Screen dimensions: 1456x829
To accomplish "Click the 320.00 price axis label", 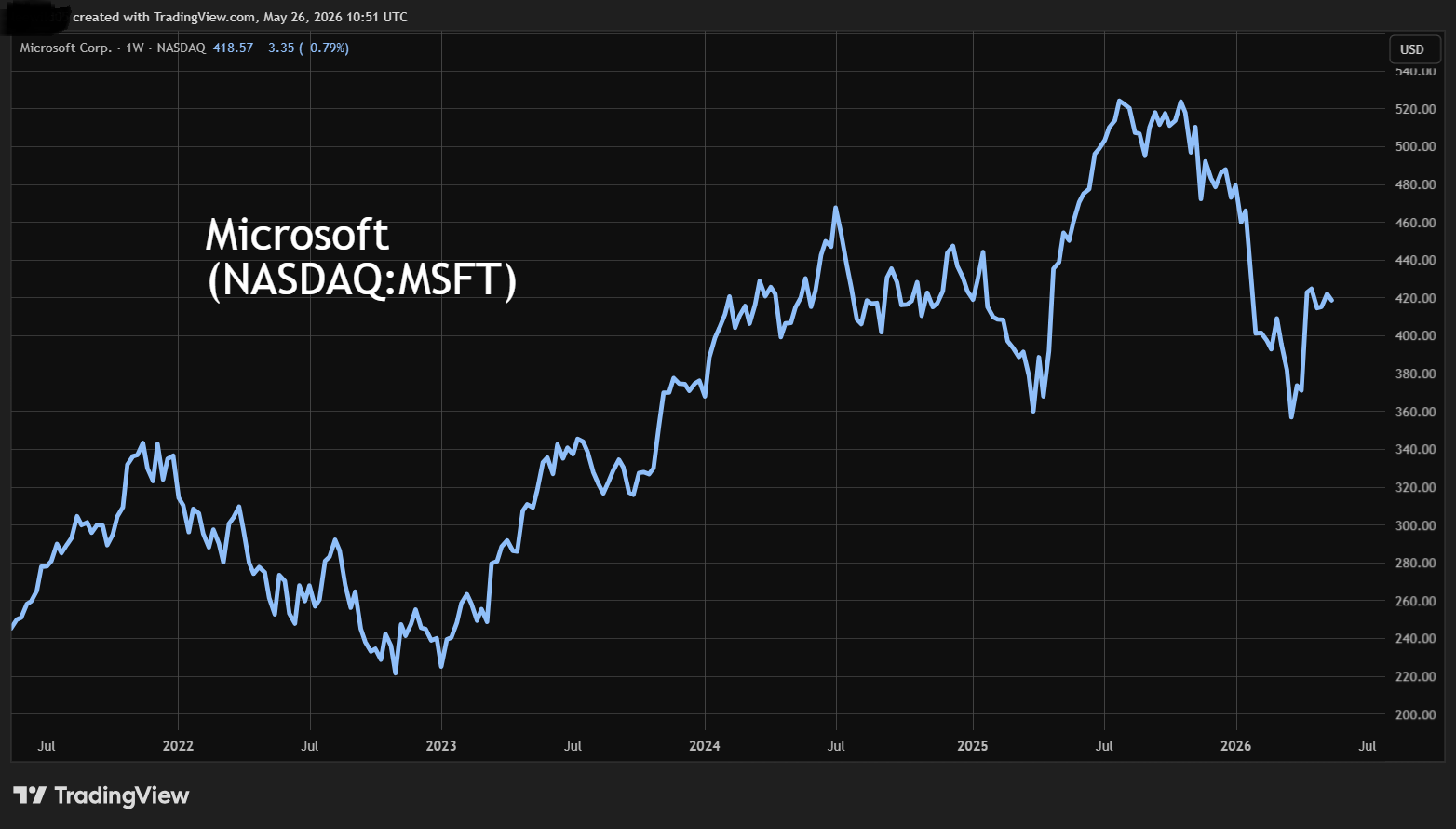I will [1415, 487].
